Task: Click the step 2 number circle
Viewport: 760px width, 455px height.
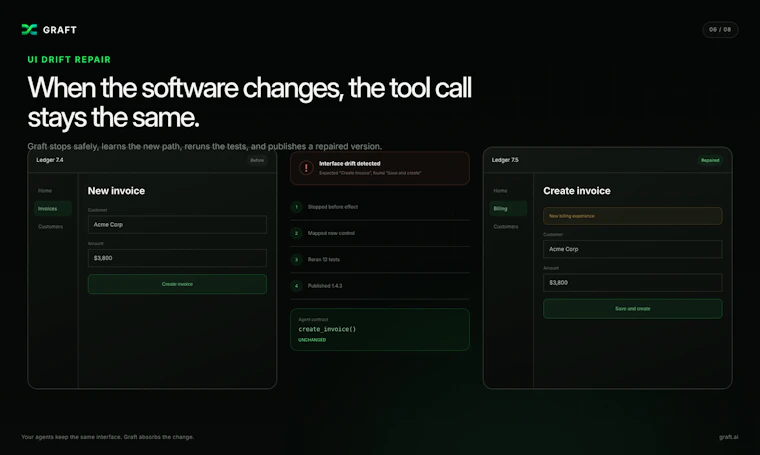Action: [296, 233]
